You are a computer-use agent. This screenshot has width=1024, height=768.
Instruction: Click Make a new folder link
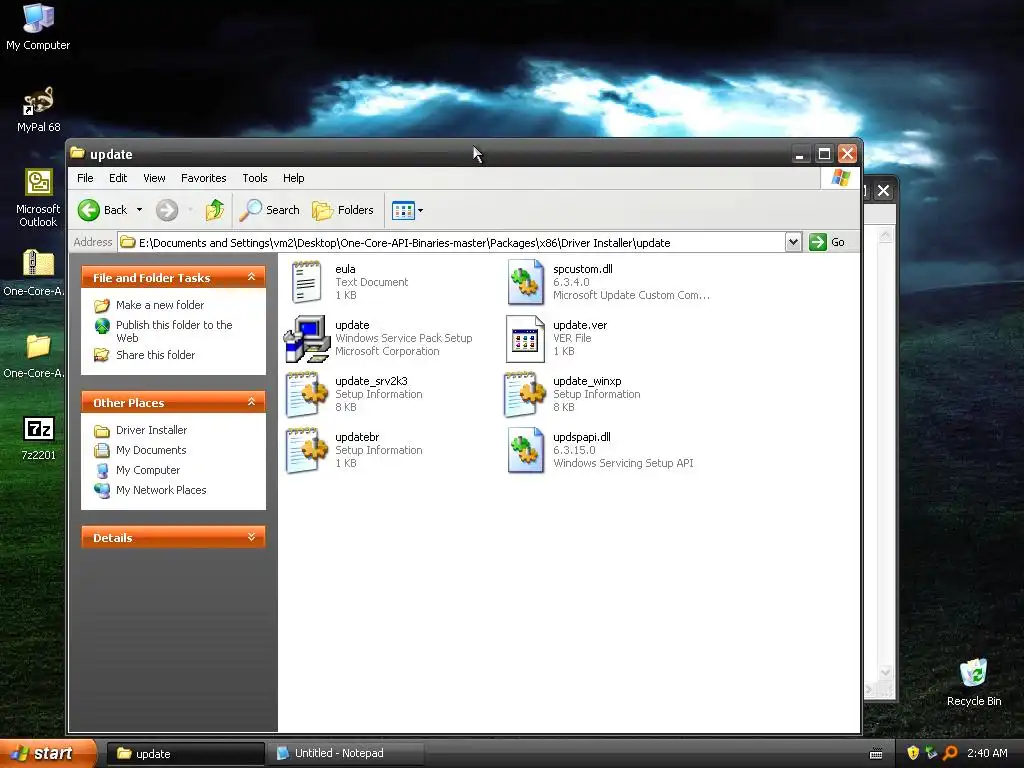(160, 305)
